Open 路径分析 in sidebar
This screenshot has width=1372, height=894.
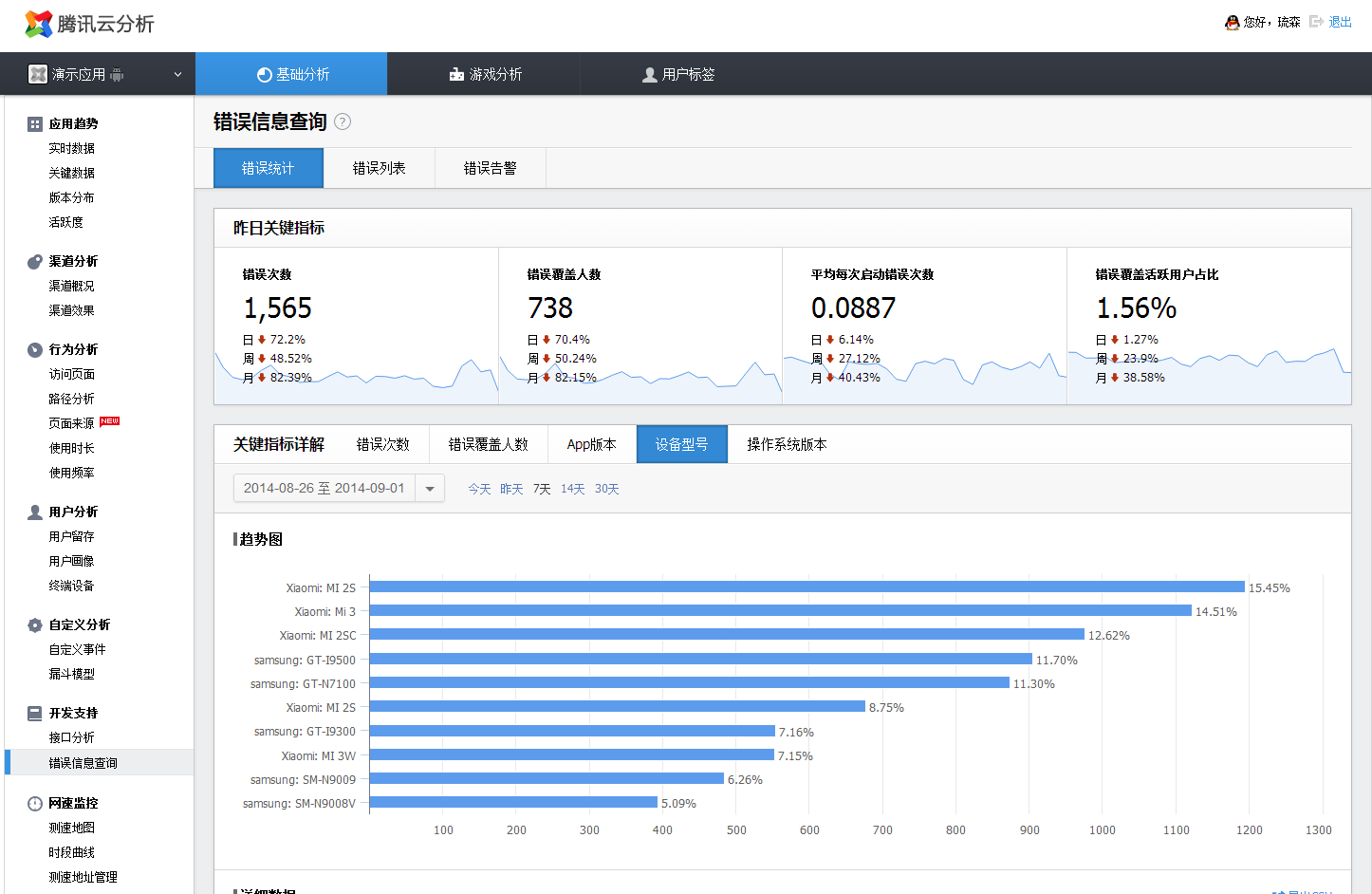tap(72, 400)
